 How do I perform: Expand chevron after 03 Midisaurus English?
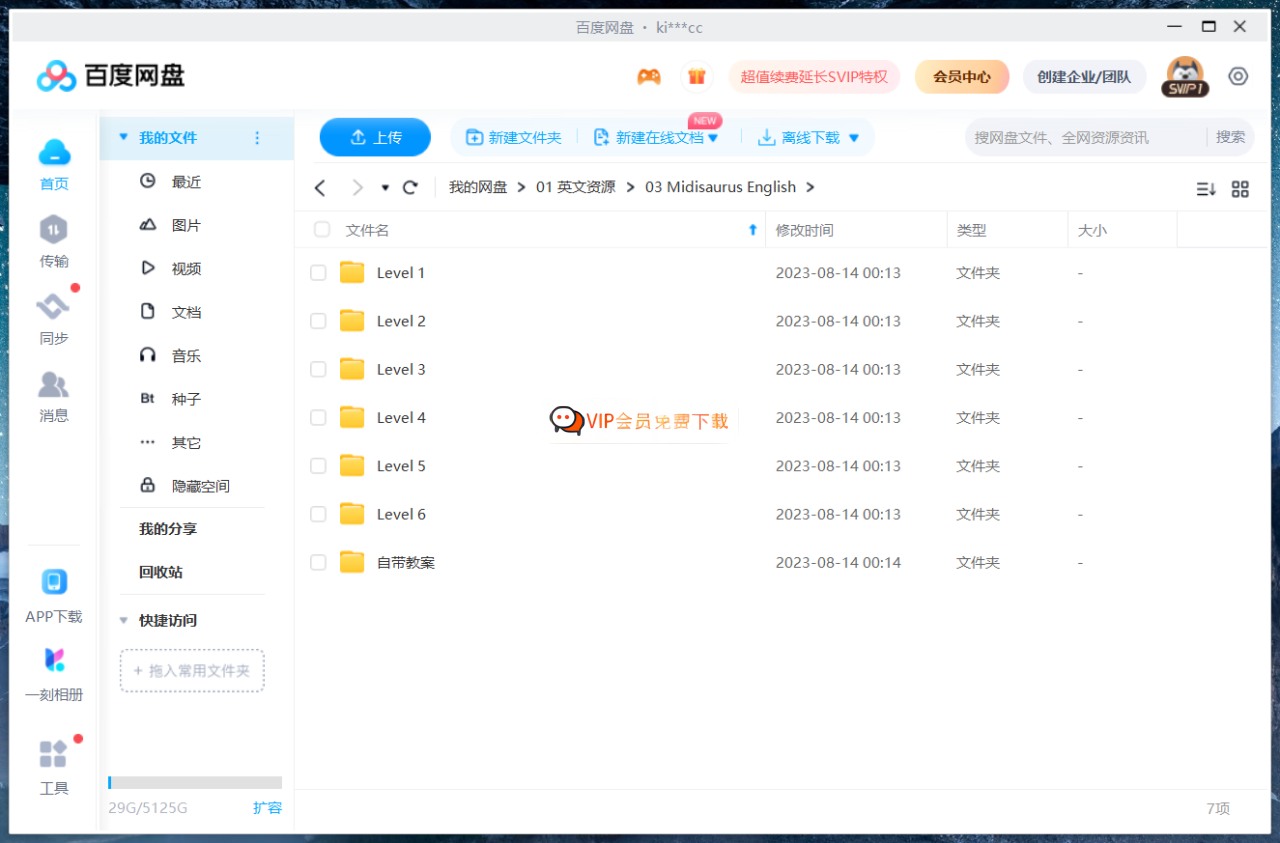click(810, 187)
